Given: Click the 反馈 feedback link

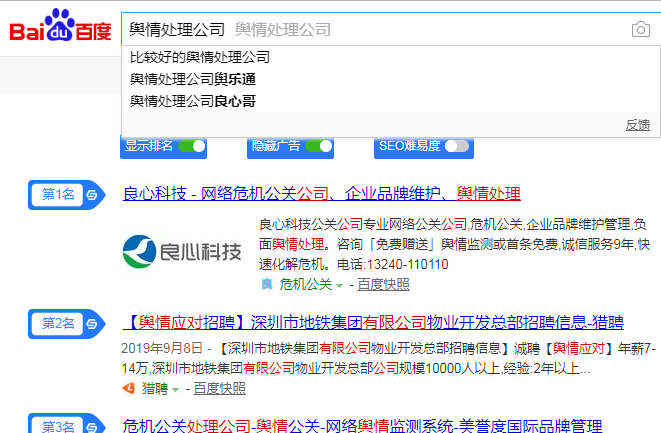Looking at the screenshot, I should [637, 125].
